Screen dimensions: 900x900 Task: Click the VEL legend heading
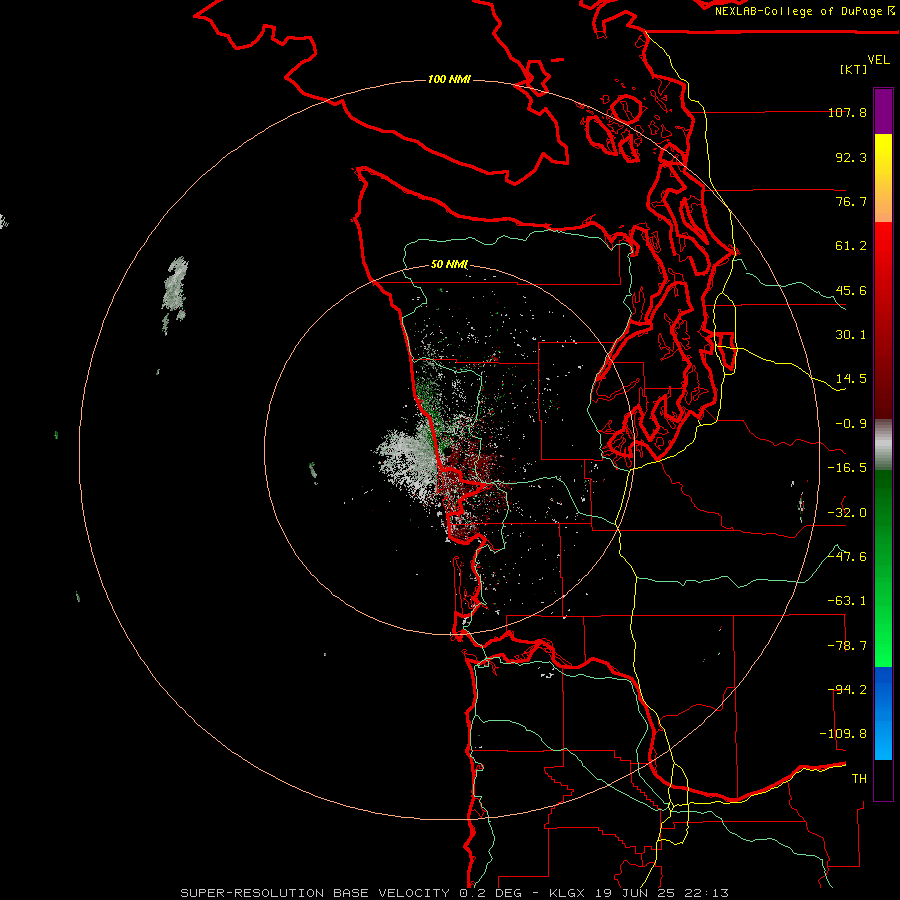click(878, 60)
